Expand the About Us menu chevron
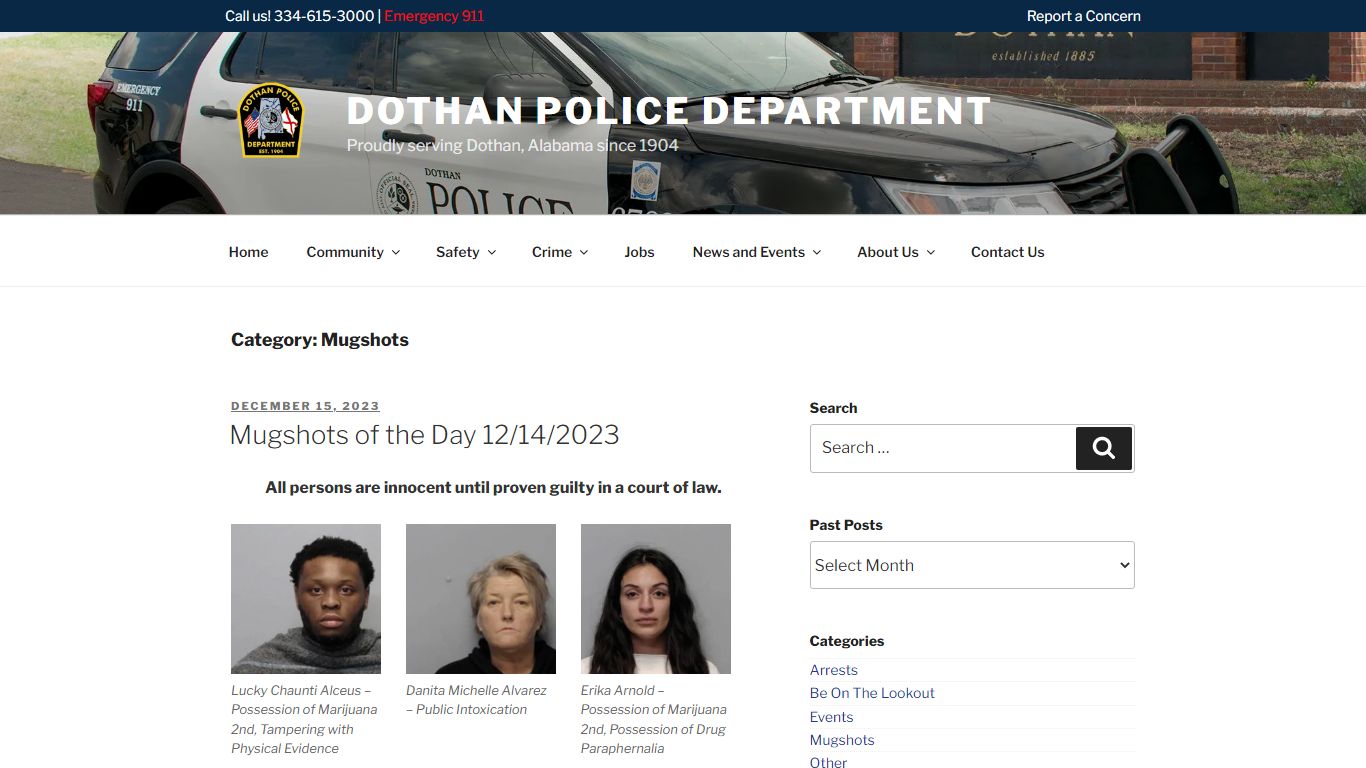The width and height of the screenshot is (1366, 768). tap(931, 253)
